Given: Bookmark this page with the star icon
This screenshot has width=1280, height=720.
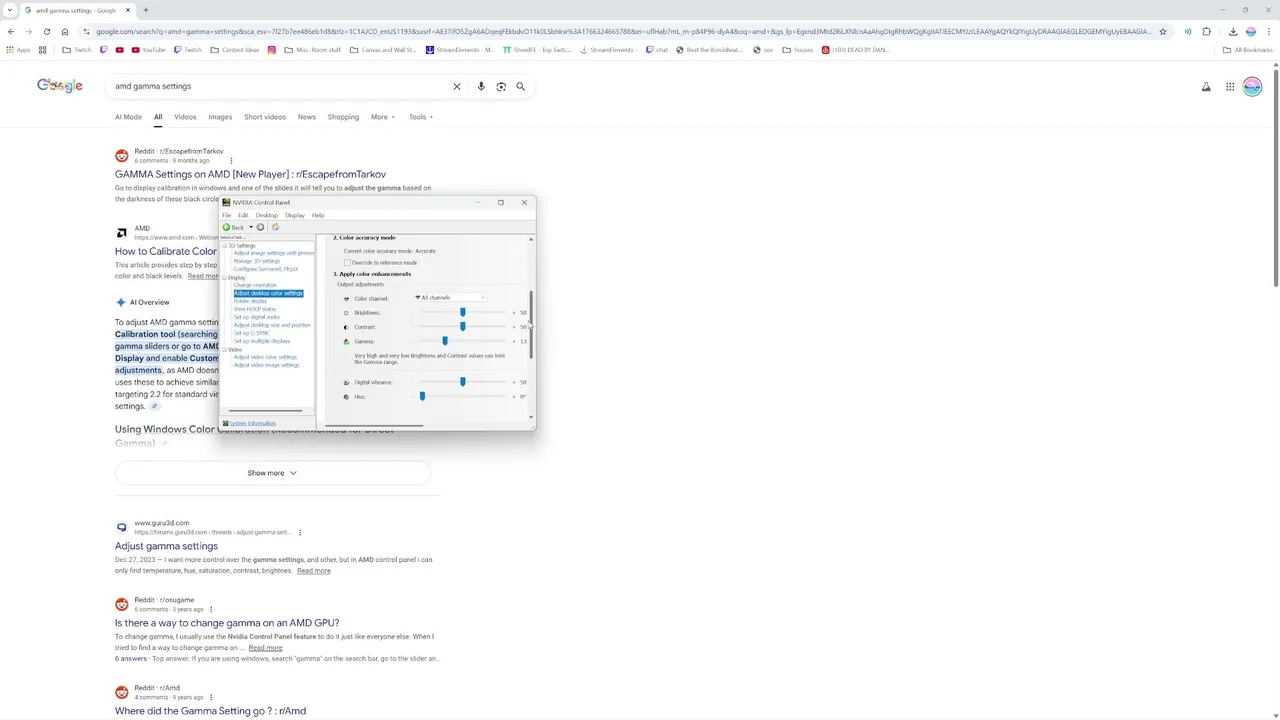Looking at the screenshot, I should (1162, 31).
